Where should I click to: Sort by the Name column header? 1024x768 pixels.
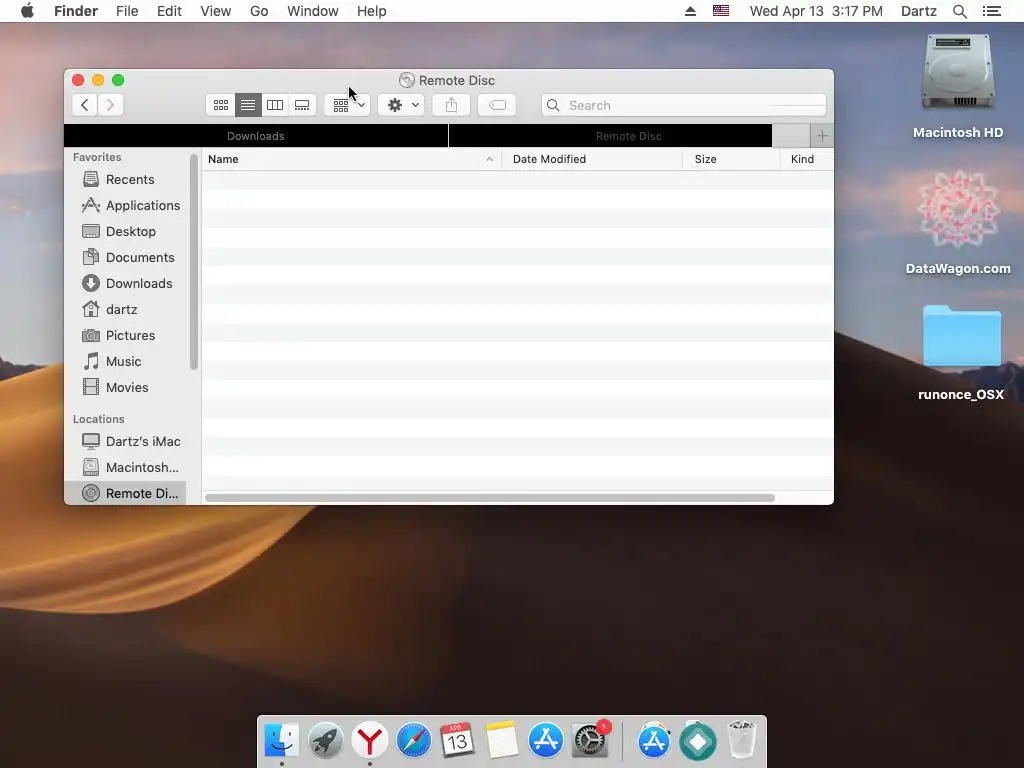click(x=351, y=159)
